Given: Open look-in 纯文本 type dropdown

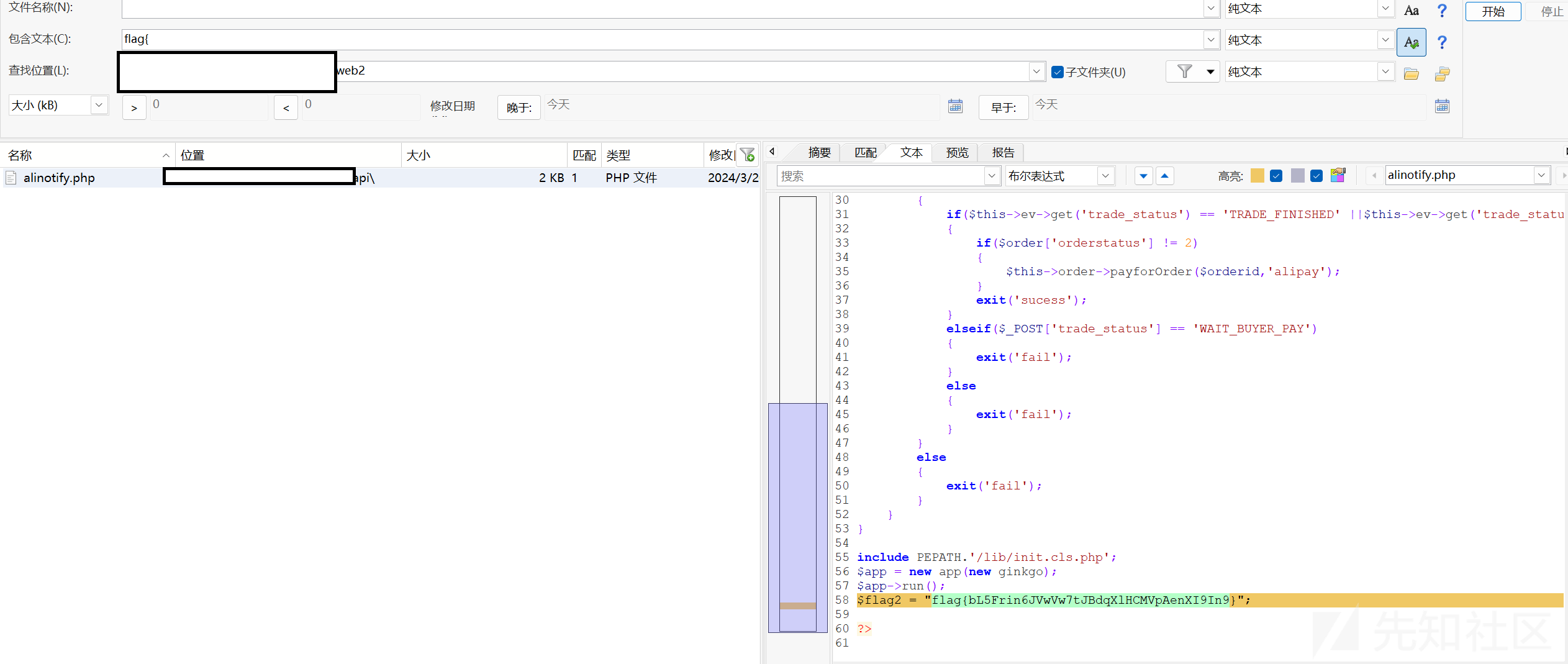Looking at the screenshot, I should tap(1385, 71).
